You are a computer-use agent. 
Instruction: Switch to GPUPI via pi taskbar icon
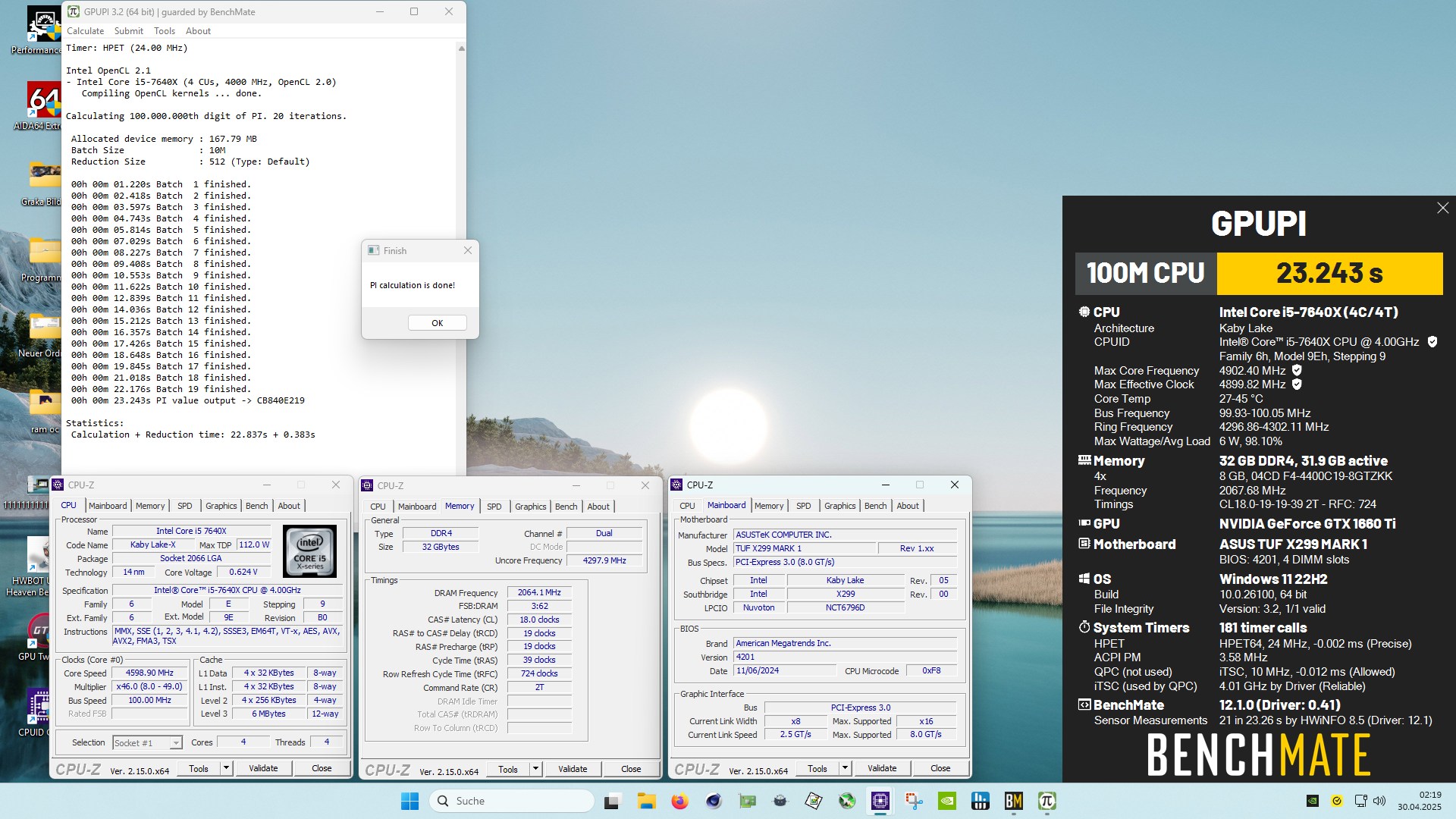point(1047,801)
